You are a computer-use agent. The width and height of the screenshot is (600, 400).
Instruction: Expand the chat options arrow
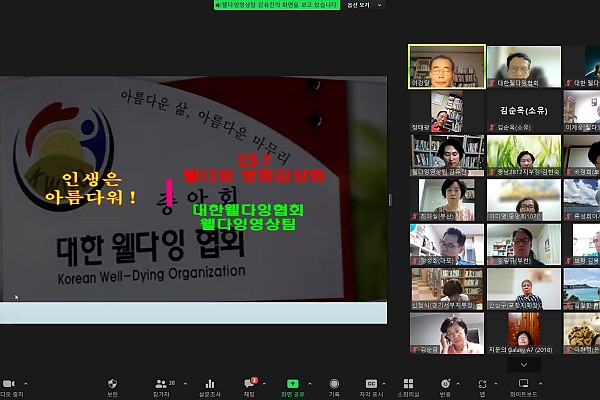(264, 384)
